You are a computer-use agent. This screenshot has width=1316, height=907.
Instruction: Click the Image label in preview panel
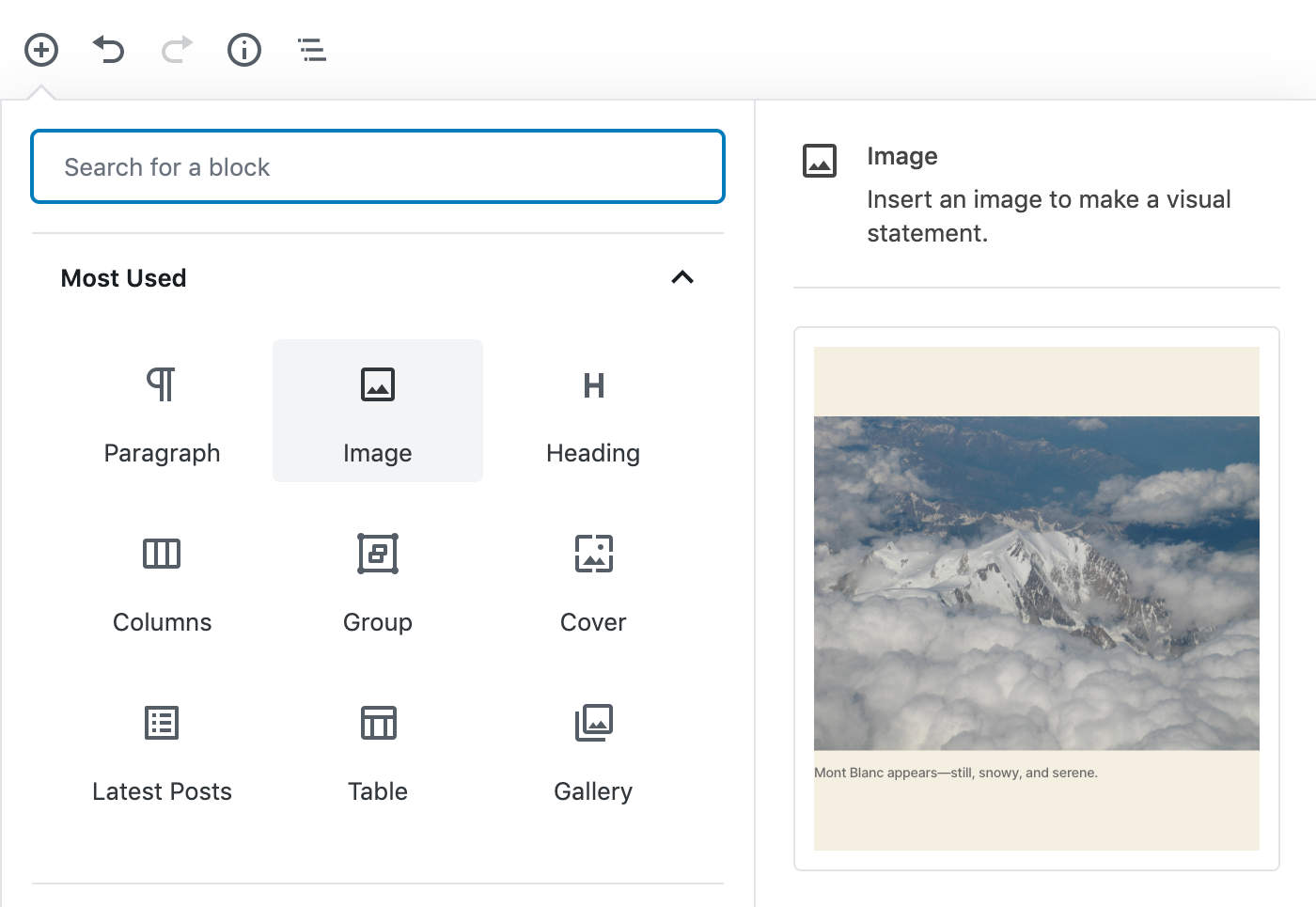(x=901, y=156)
